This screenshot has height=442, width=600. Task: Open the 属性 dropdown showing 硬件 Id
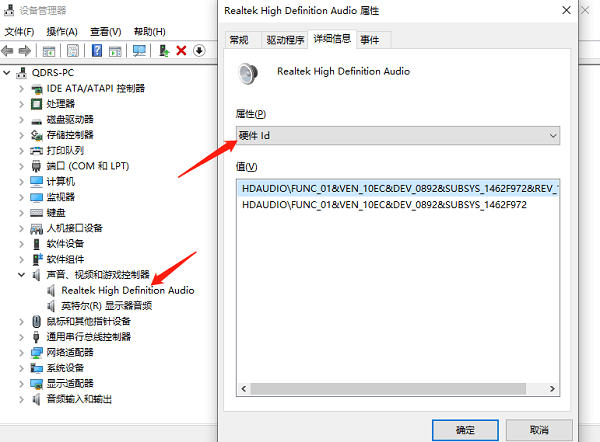[398, 135]
